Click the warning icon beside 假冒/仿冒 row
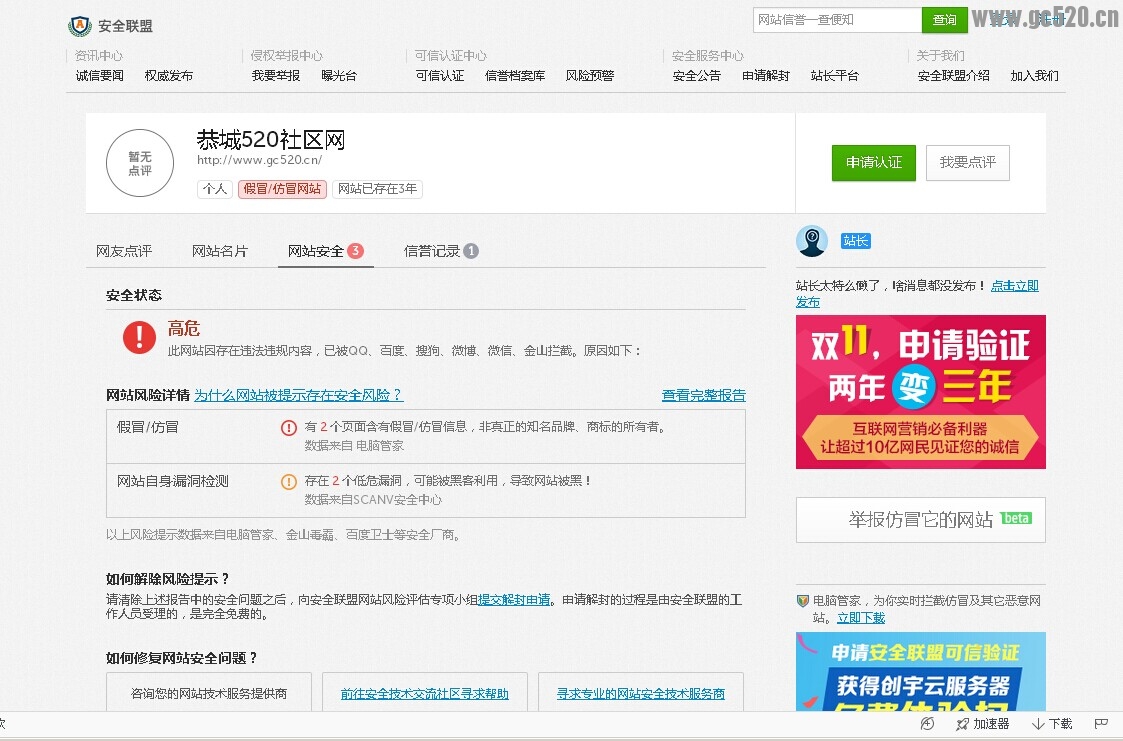Screen dimensions: 1123x741 289,428
